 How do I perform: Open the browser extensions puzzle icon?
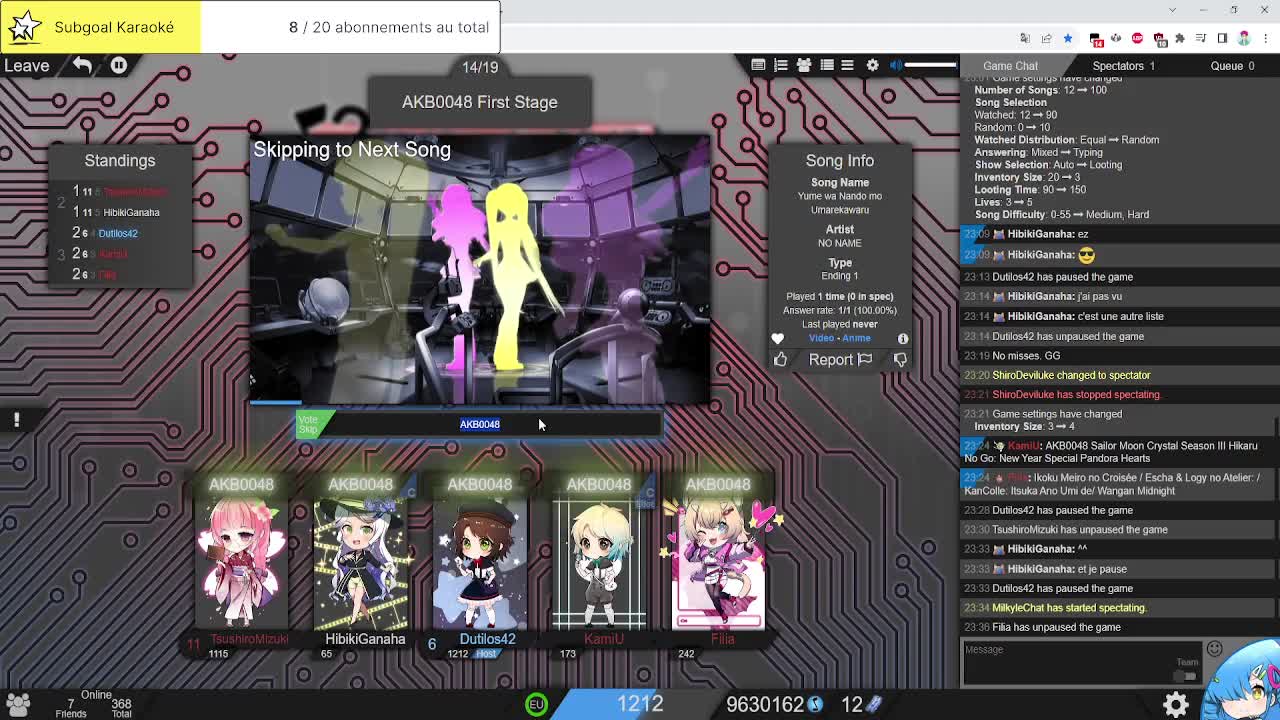coord(1179,39)
